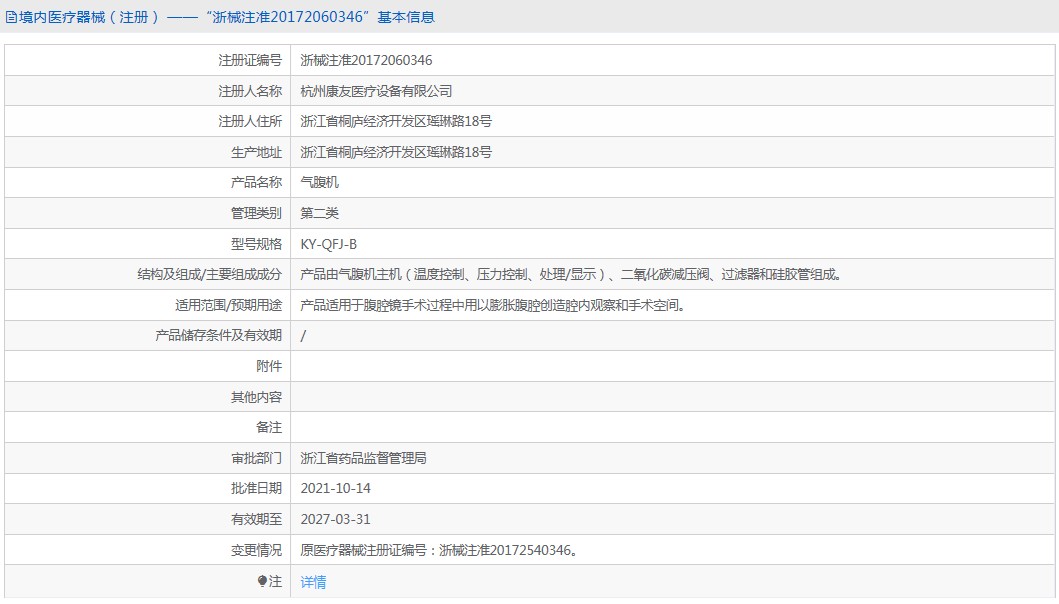Click the 注册人住所 label
1059x604 pixels.
point(250,122)
